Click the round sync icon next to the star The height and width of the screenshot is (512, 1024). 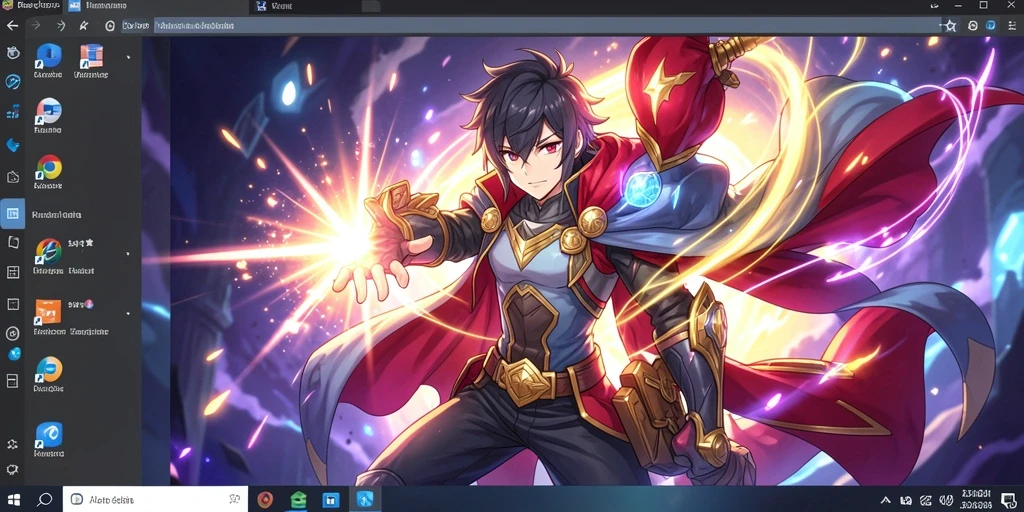pos(973,25)
